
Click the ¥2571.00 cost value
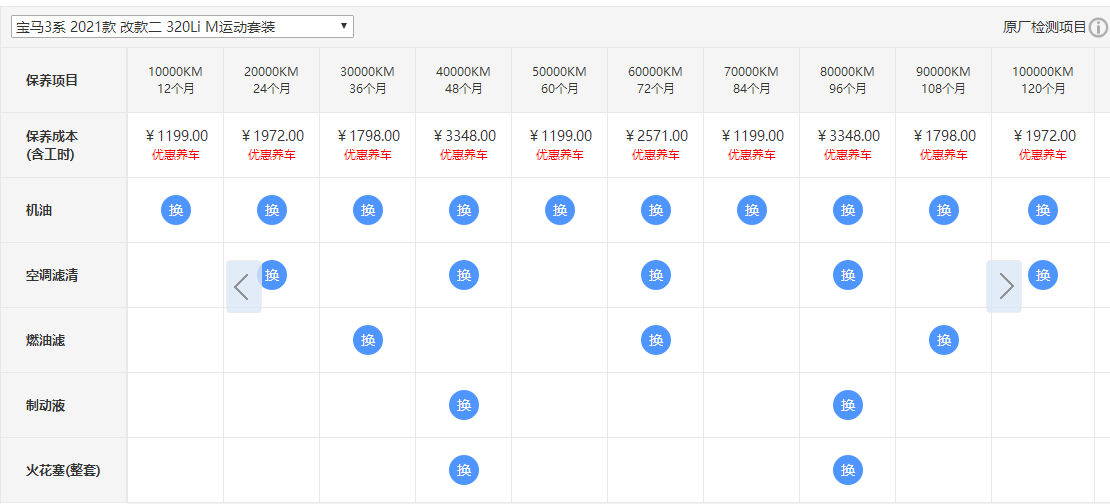point(656,136)
